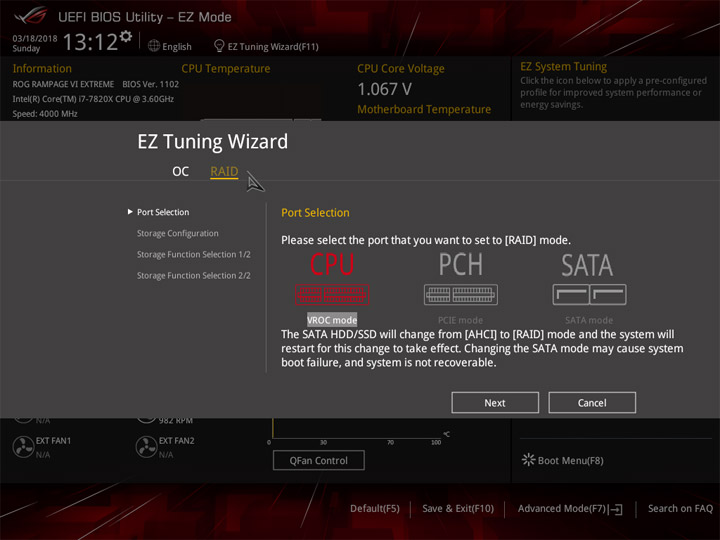Click the 1.067 V voltage value
This screenshot has width=720, height=540.
pos(384,89)
